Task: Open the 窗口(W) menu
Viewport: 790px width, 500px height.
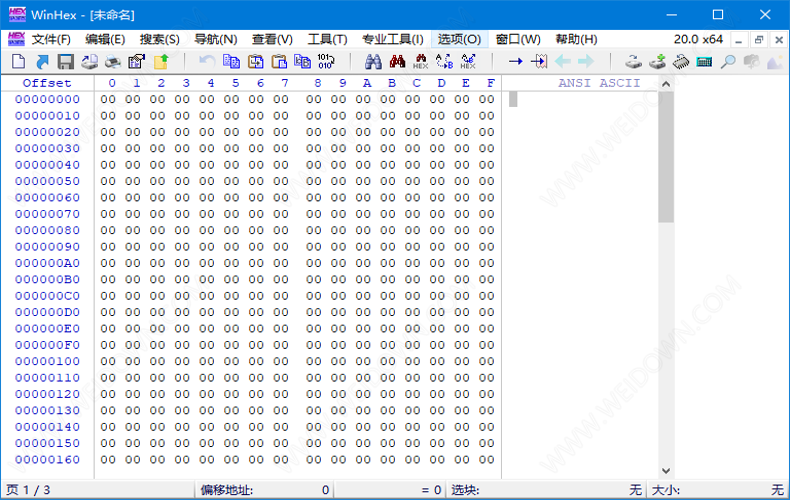Action: point(518,39)
